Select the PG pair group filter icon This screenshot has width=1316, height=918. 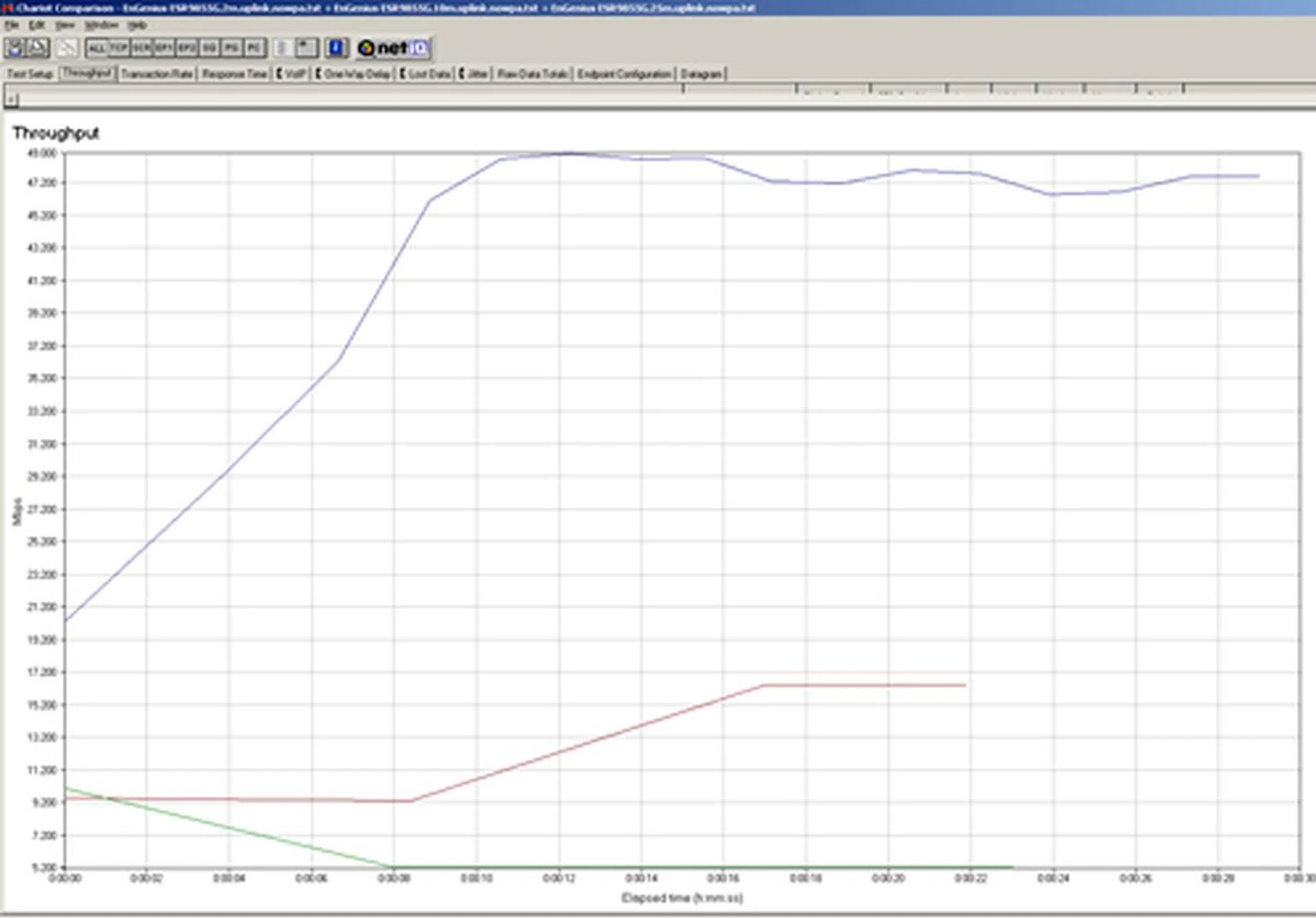click(230, 48)
